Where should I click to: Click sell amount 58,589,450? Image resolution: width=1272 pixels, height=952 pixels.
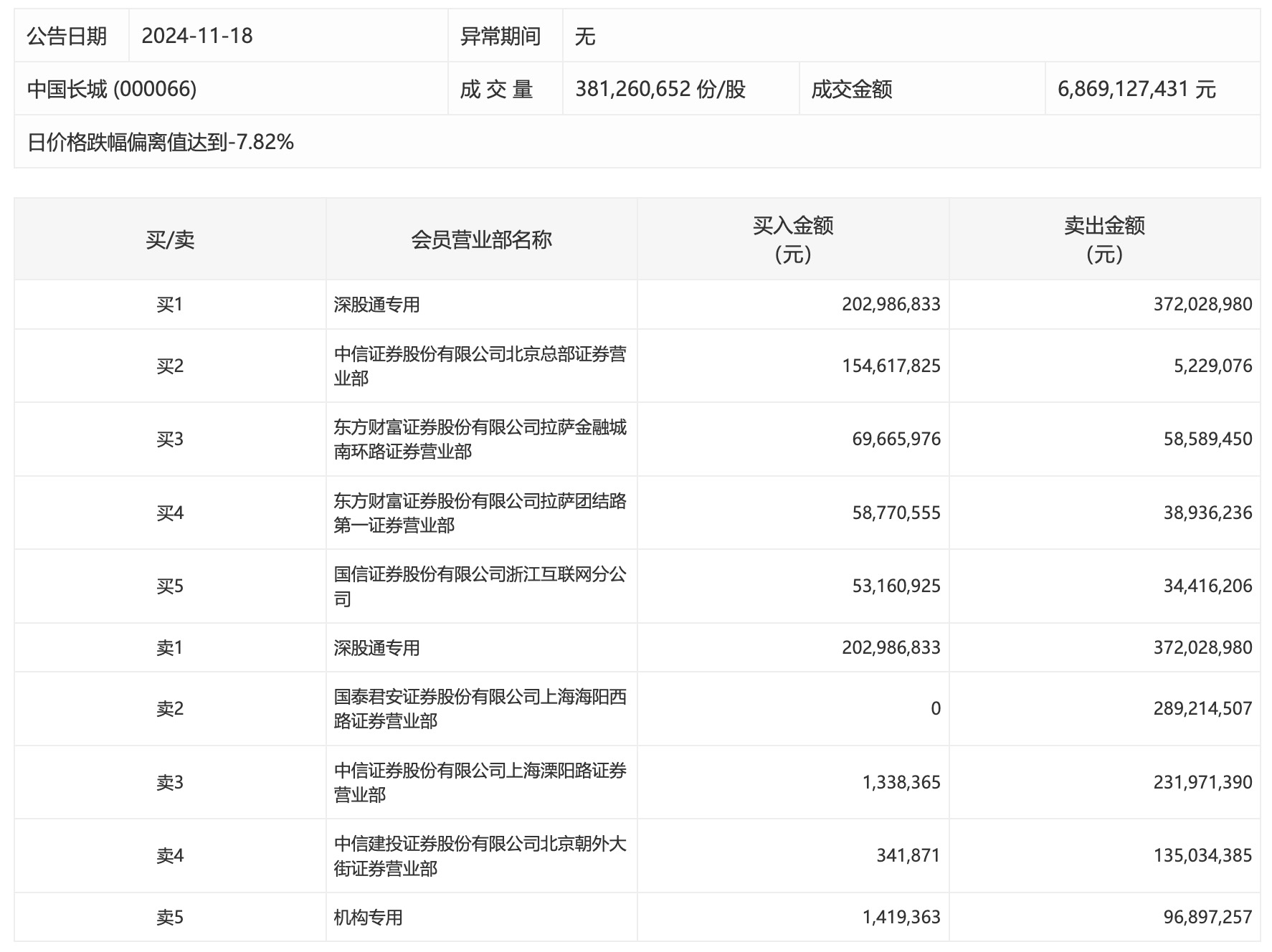click(1208, 439)
